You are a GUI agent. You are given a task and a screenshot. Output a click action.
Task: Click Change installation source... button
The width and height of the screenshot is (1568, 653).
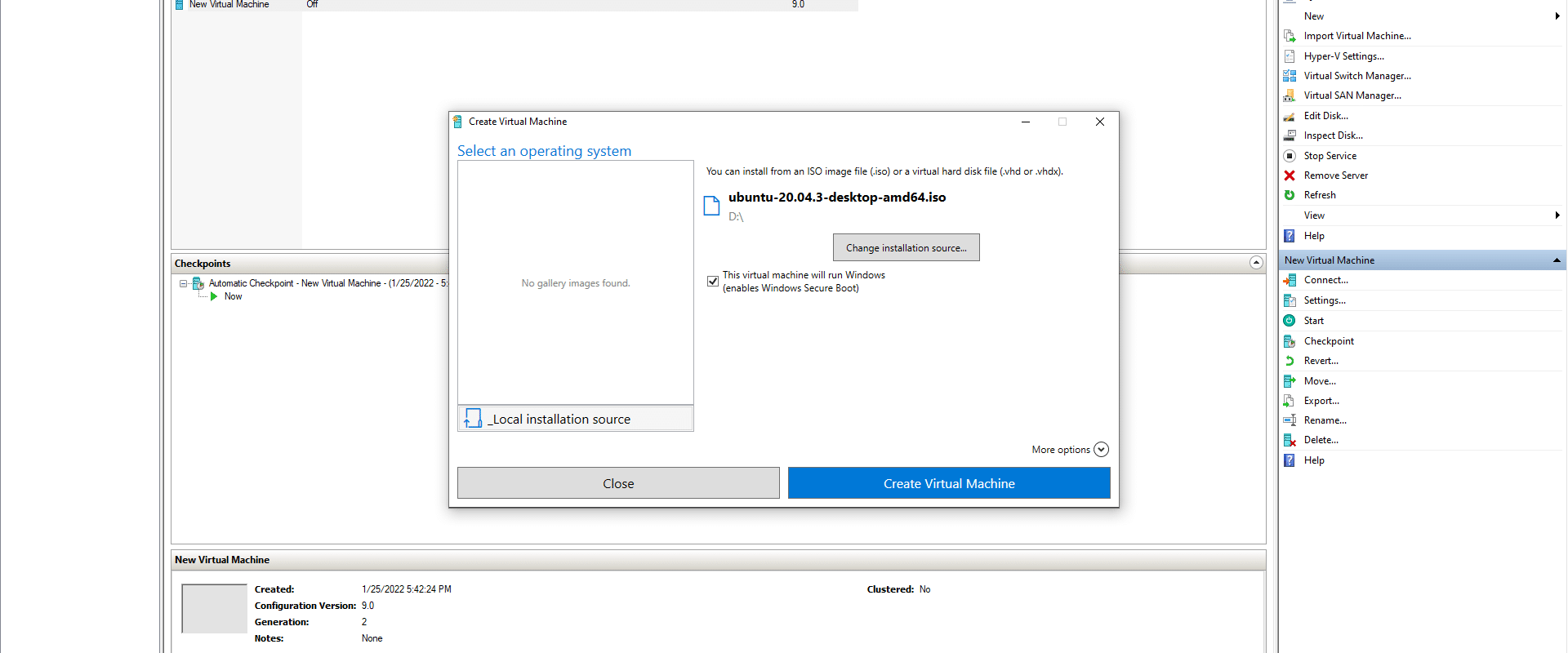tap(906, 248)
